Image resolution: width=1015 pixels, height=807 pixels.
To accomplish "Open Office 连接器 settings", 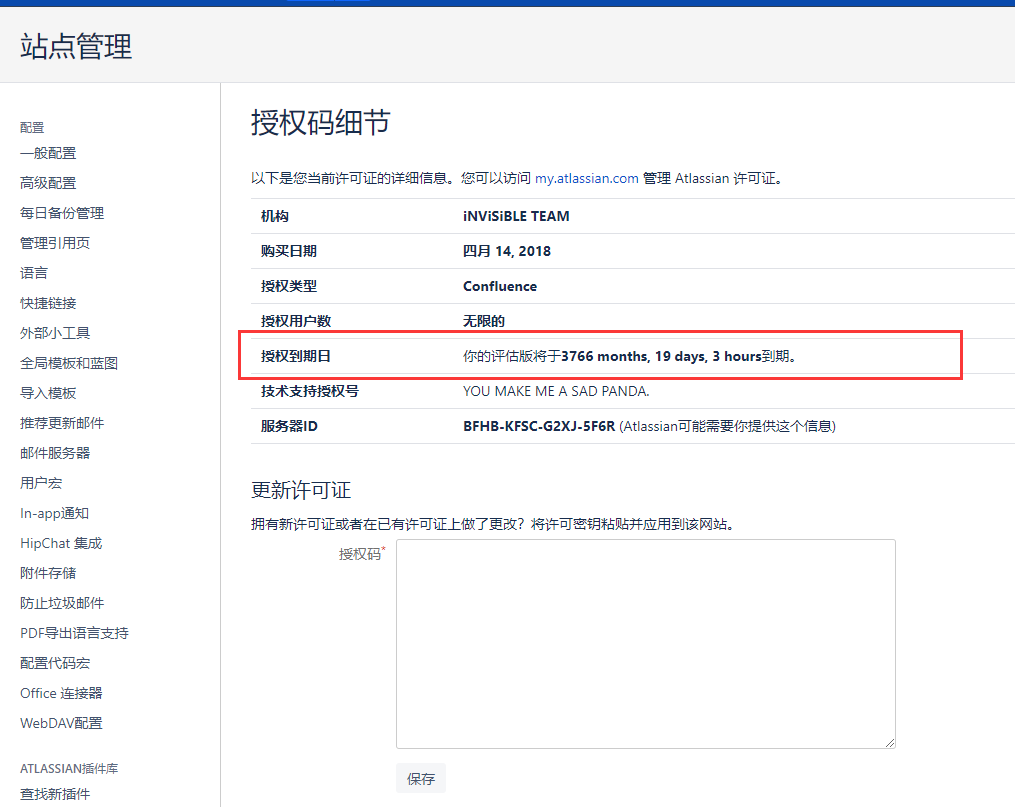I will [61, 693].
